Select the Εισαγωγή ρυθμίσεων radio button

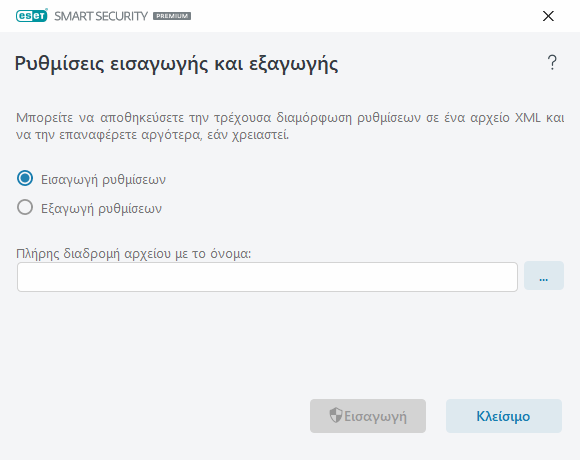(x=25, y=179)
